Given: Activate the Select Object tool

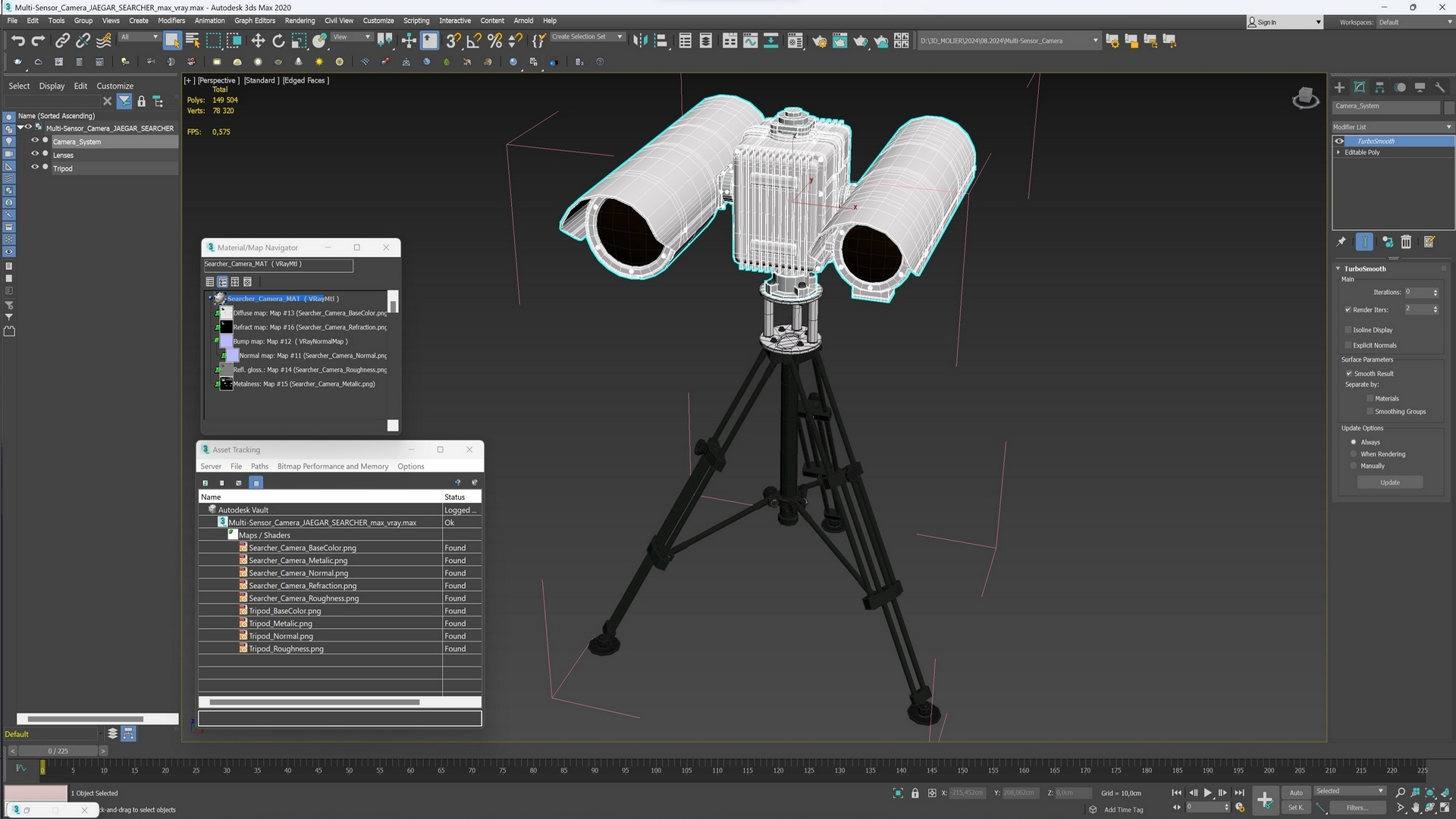Looking at the screenshot, I should (172, 41).
